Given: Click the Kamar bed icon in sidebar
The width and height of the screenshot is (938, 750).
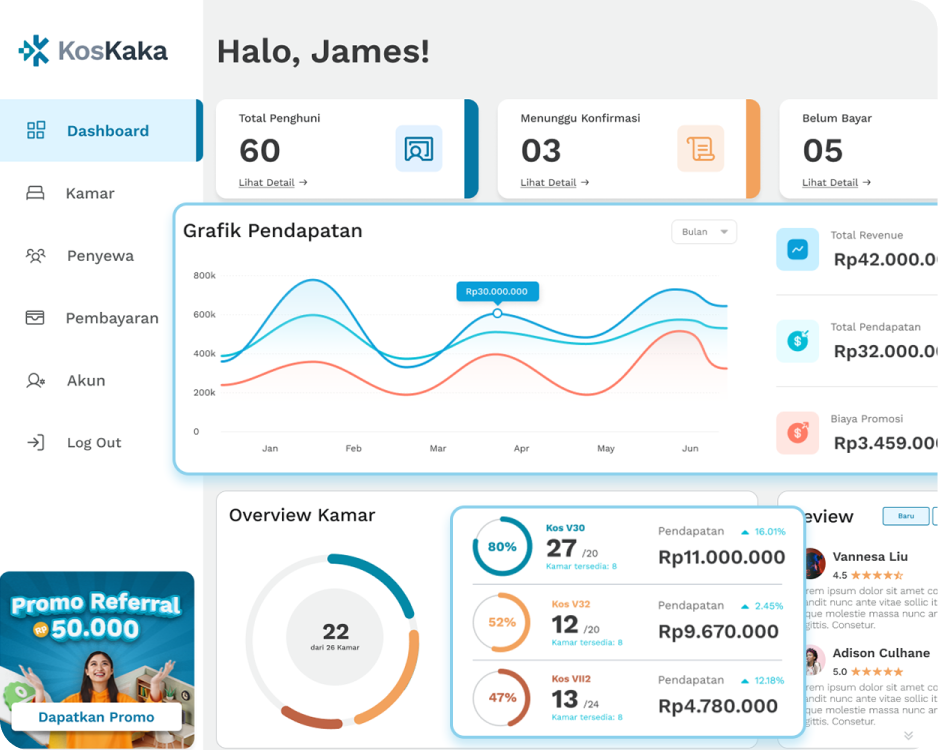Looking at the screenshot, I should (36, 193).
